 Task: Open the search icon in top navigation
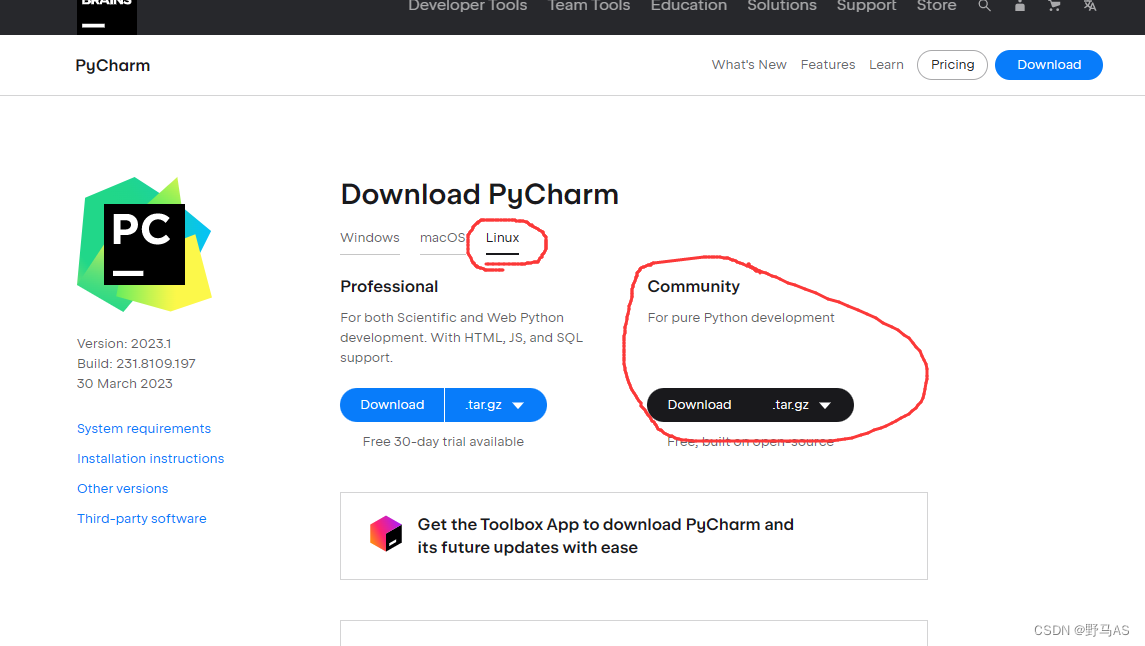985,6
